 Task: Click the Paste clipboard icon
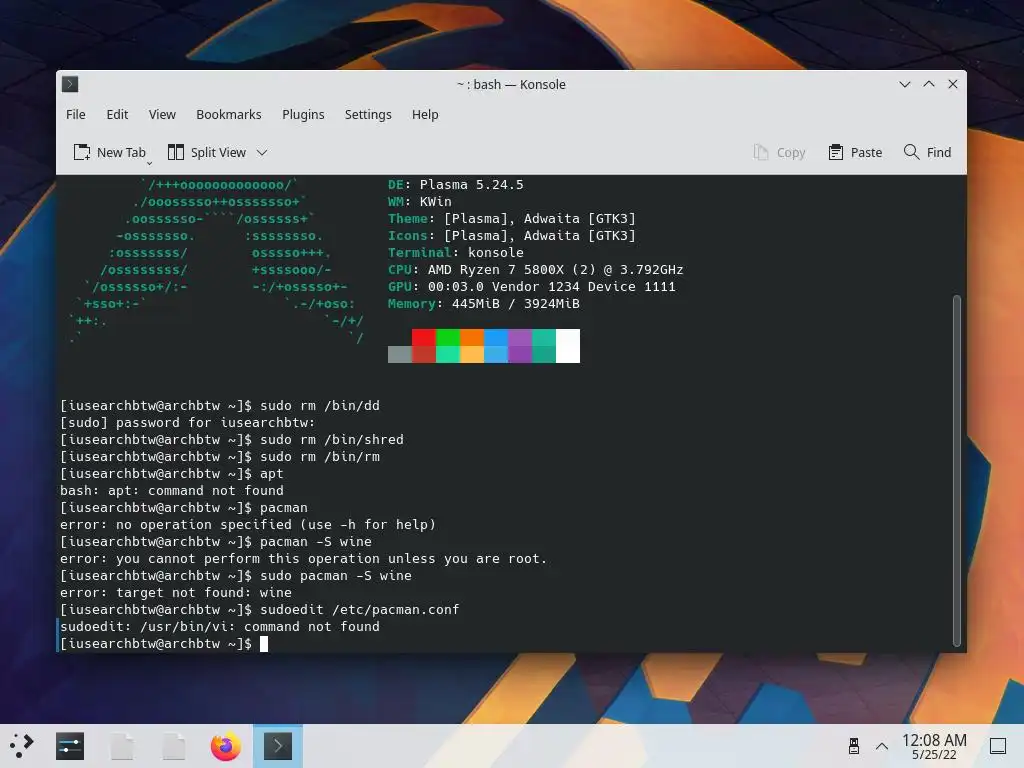tap(835, 152)
